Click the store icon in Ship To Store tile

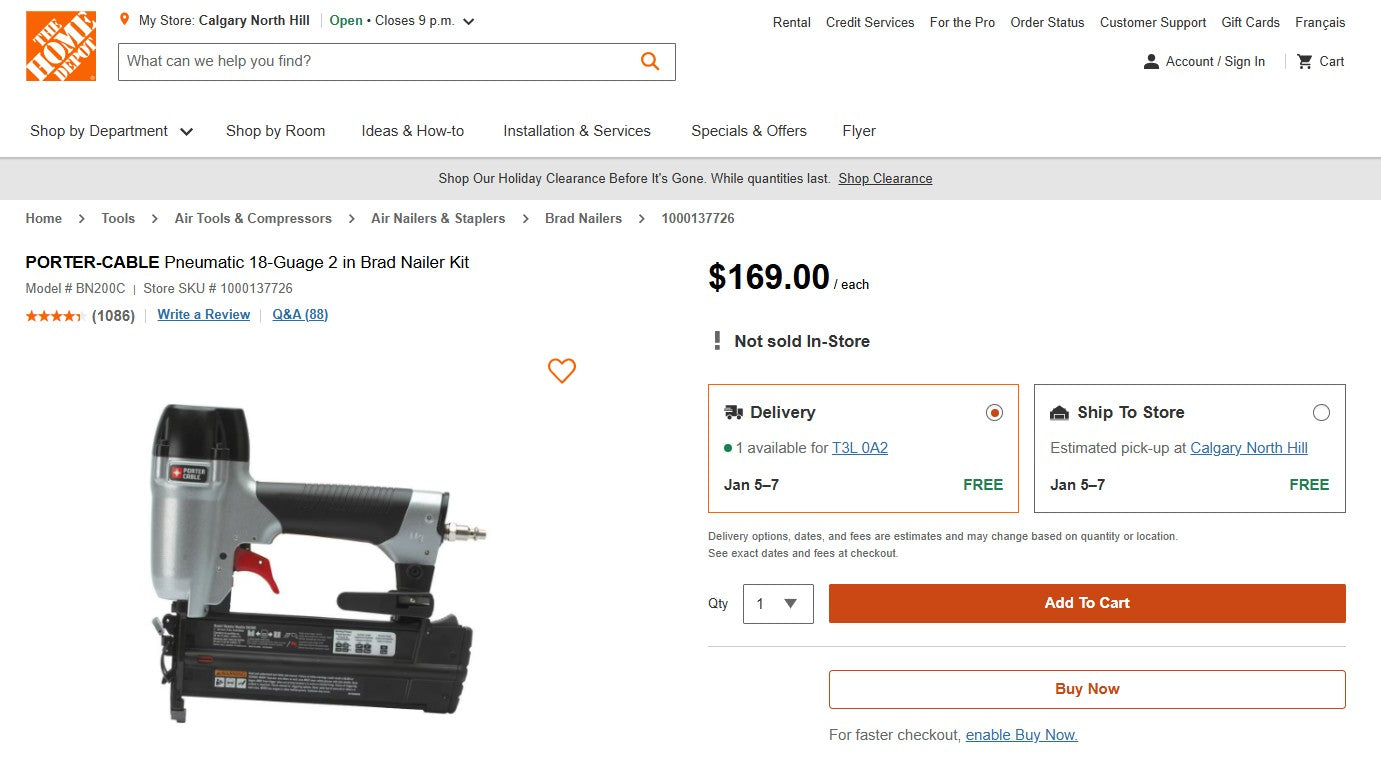pyautogui.click(x=1060, y=412)
